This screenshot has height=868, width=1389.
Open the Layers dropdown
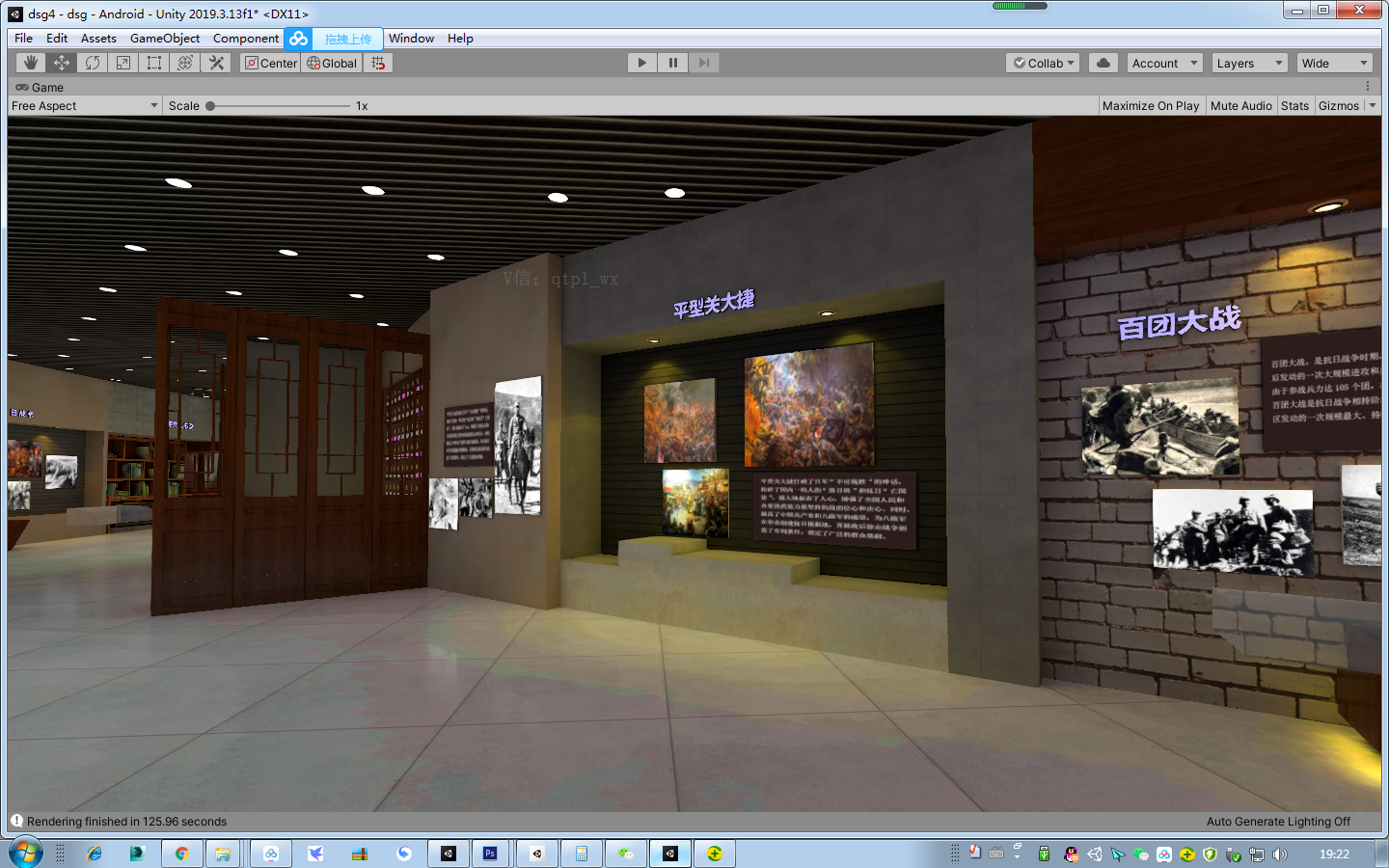coord(1249,63)
